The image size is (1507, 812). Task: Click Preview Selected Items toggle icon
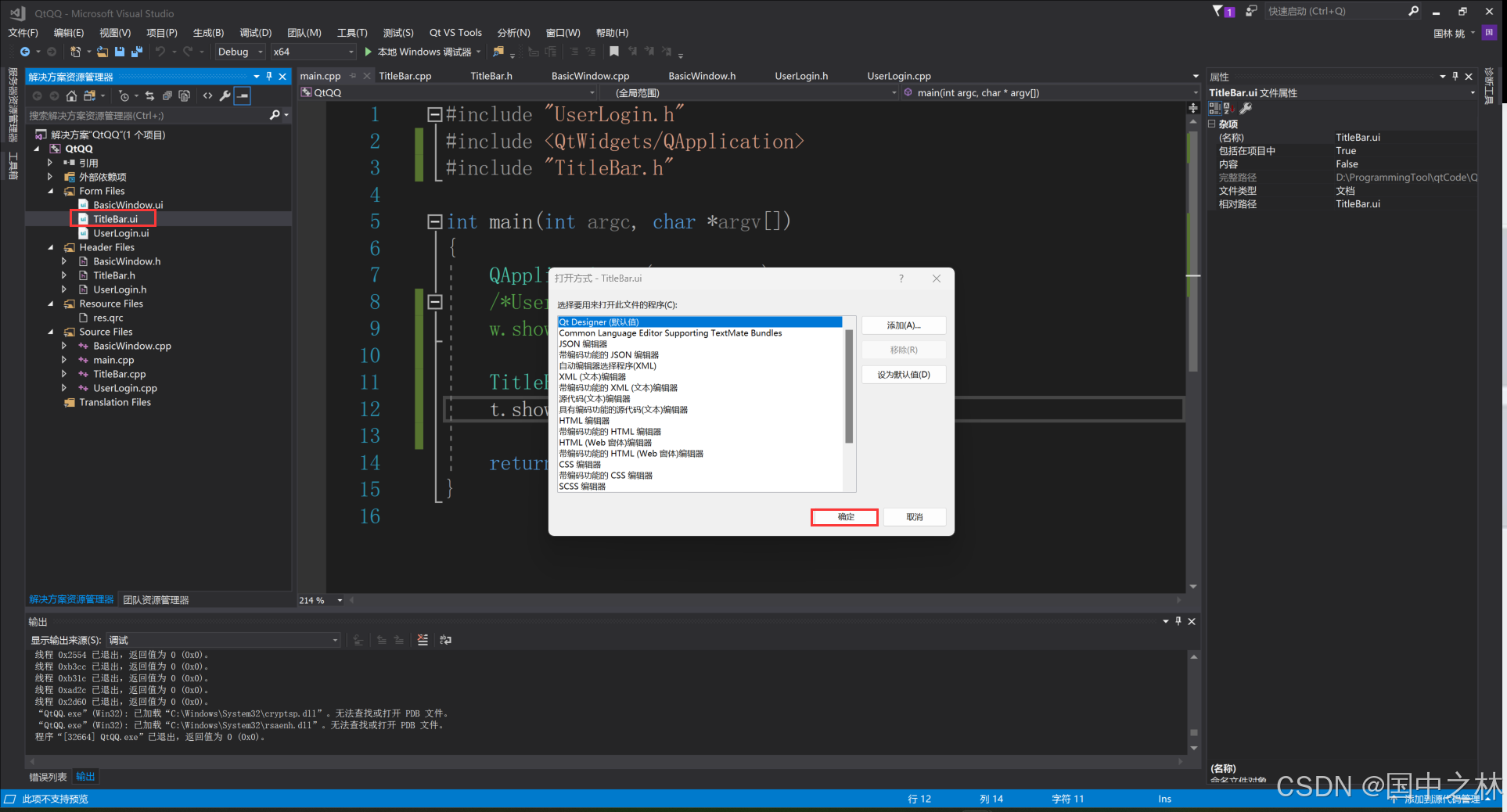(243, 95)
